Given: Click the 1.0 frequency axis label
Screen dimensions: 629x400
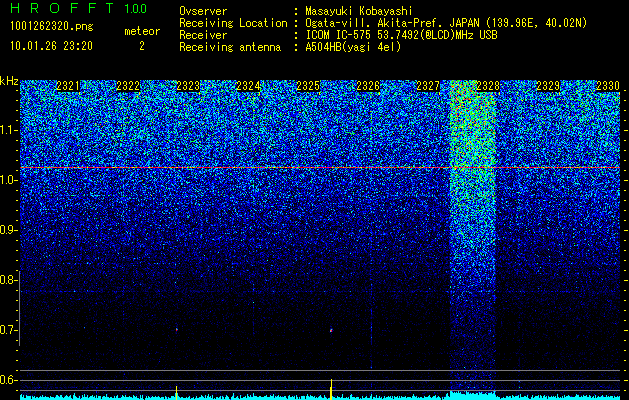Looking at the screenshot, I should [x=8, y=181].
